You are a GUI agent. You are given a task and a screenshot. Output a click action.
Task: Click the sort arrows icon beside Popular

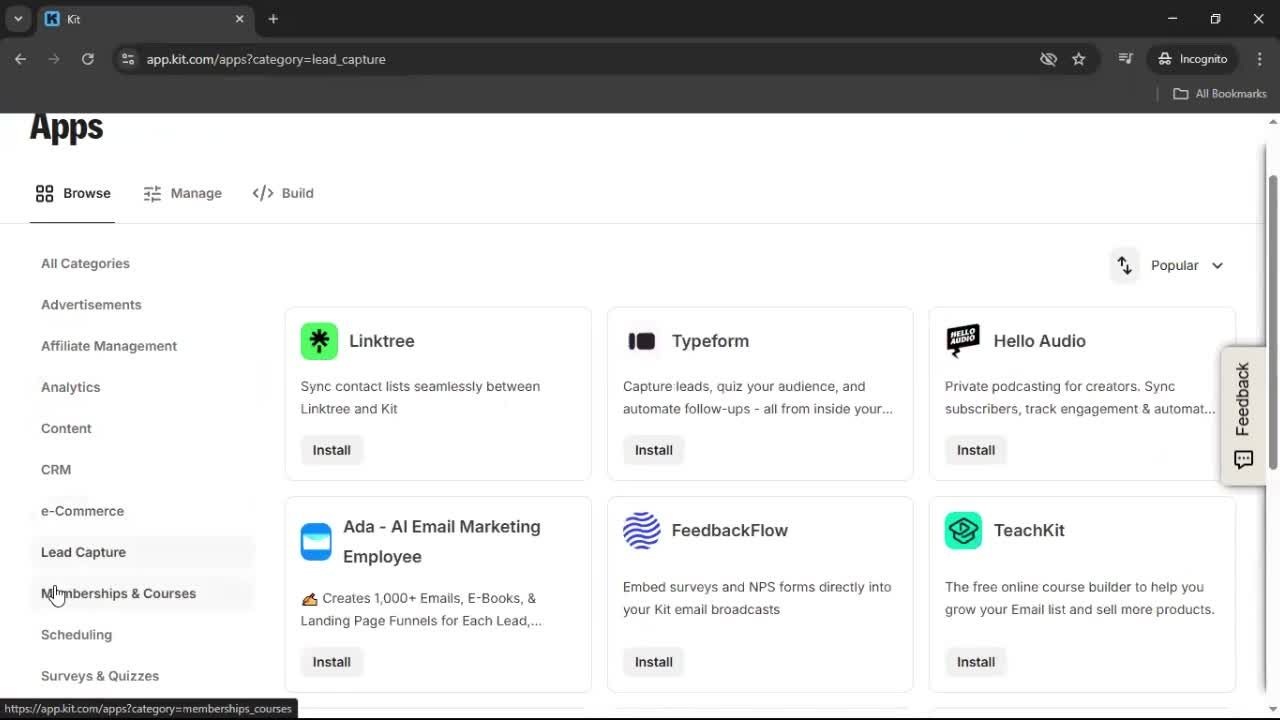pyautogui.click(x=1124, y=265)
